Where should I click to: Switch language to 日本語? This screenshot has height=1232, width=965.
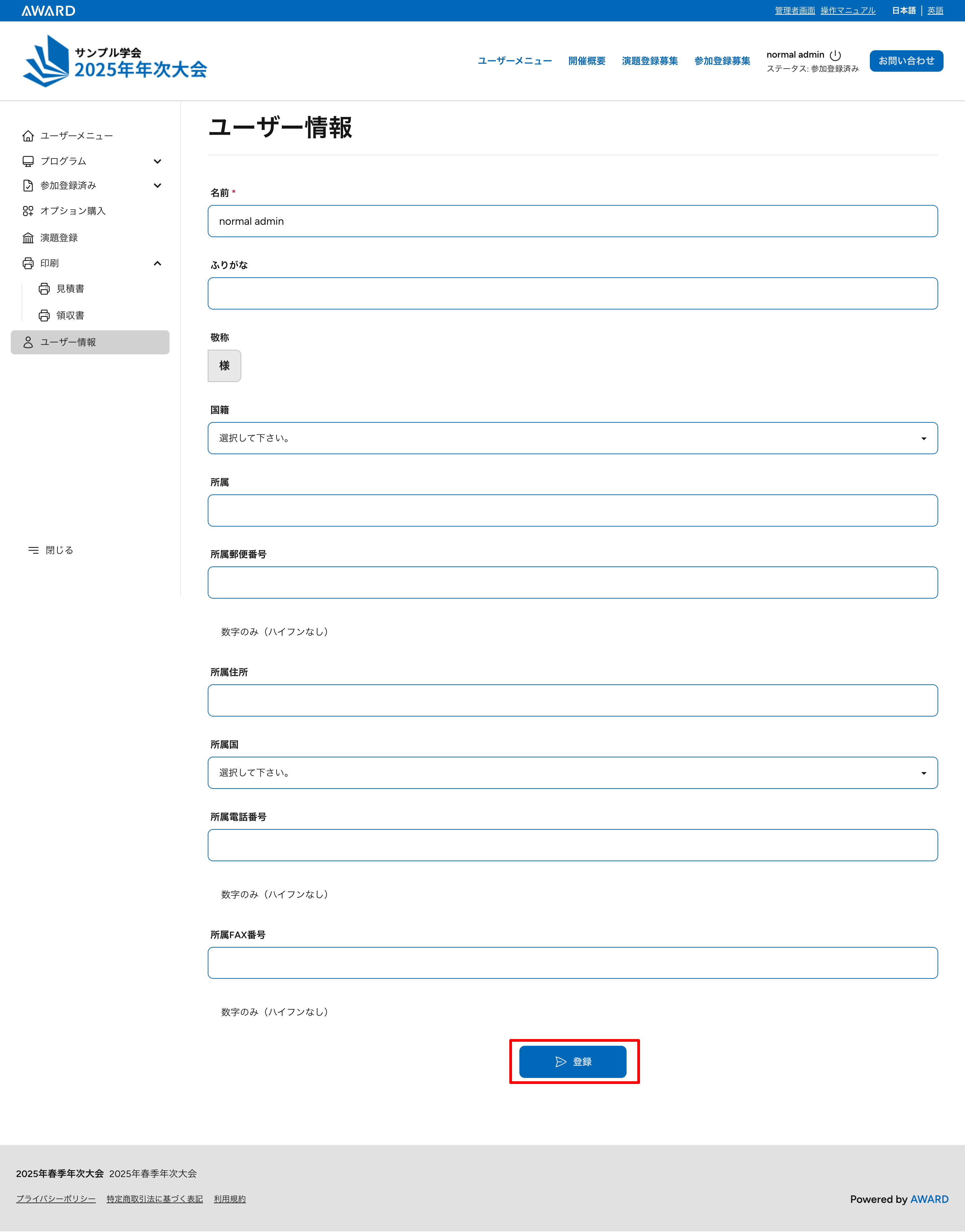point(903,11)
